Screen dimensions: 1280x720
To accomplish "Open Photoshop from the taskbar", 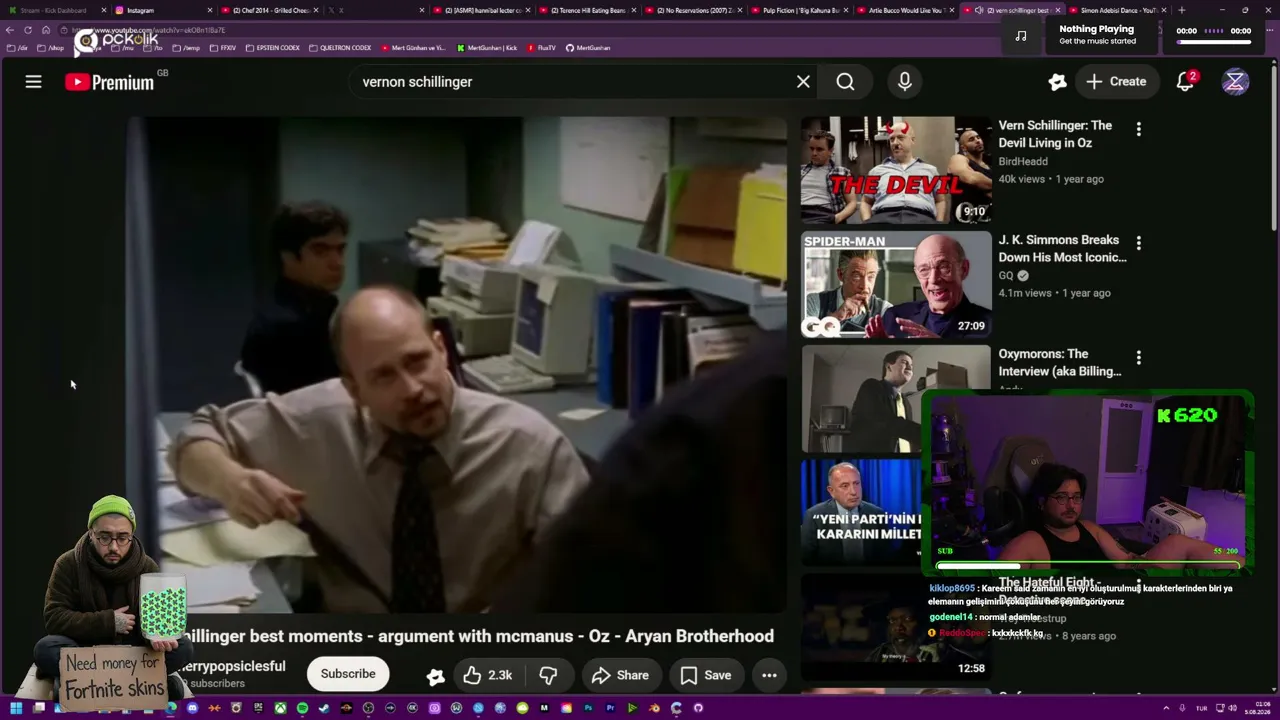I will [x=588, y=708].
